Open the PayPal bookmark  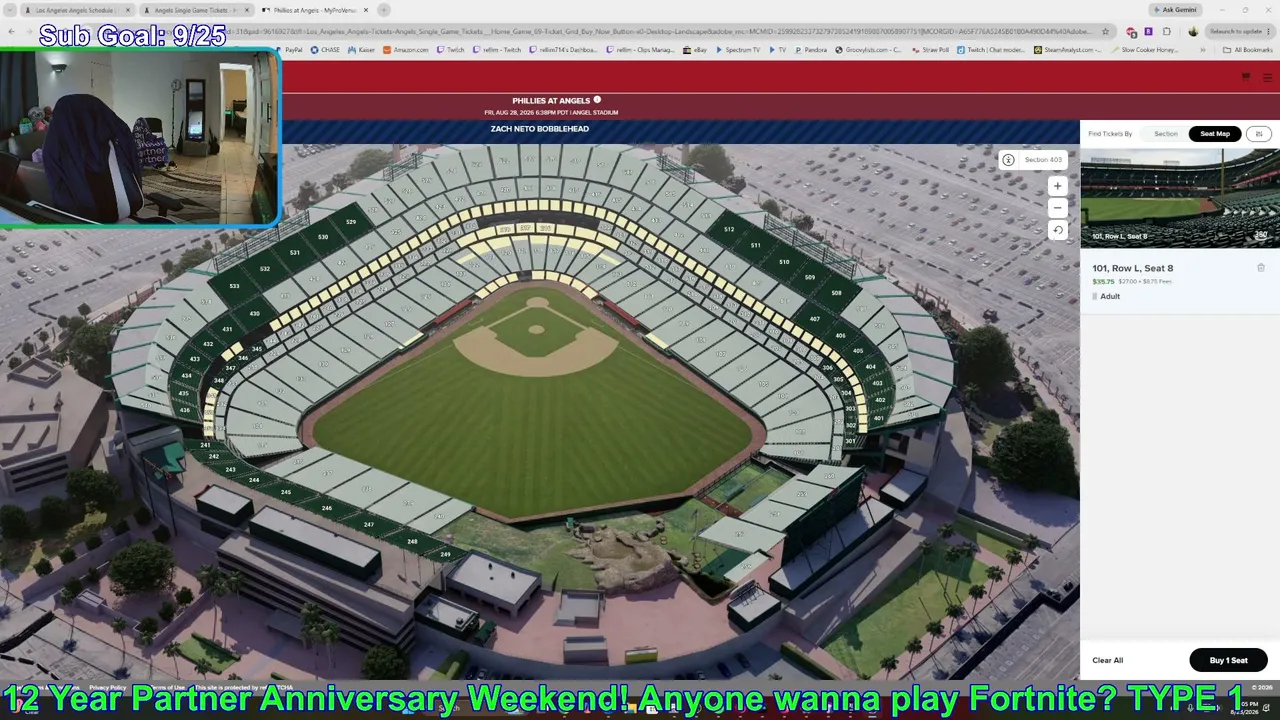[288, 50]
